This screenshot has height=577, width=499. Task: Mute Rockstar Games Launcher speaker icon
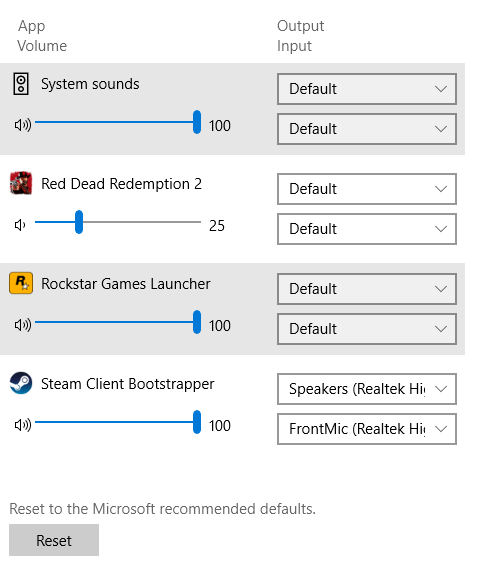(23, 325)
